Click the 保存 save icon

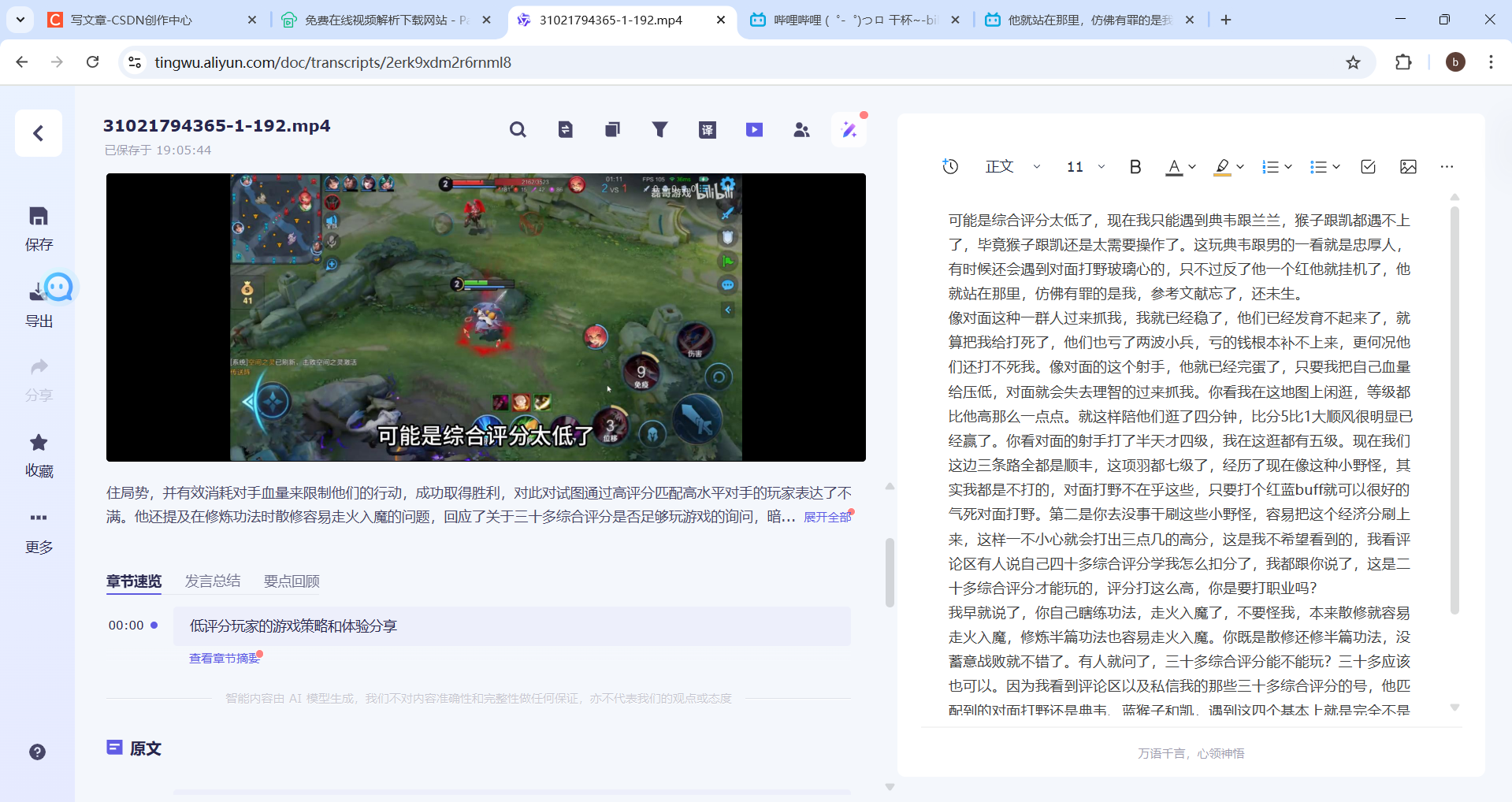39,216
